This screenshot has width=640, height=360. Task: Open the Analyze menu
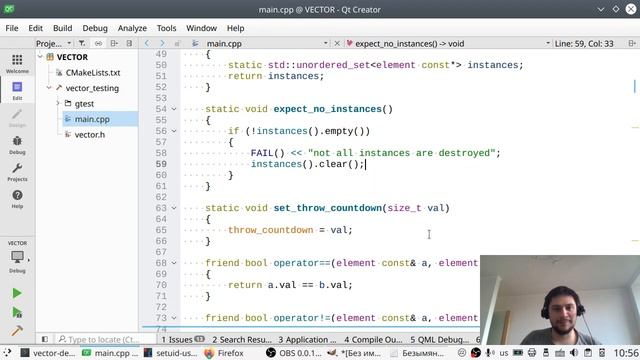pyautogui.click(x=132, y=28)
